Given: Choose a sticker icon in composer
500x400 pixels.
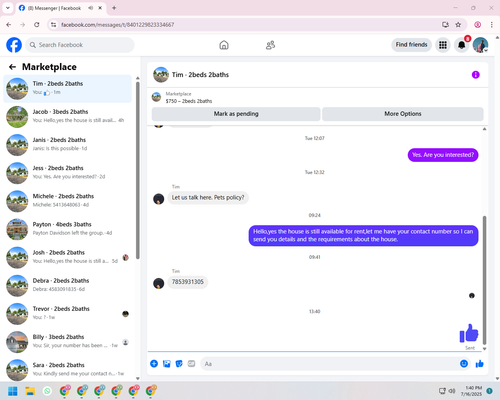Looking at the screenshot, I should click(179, 364).
